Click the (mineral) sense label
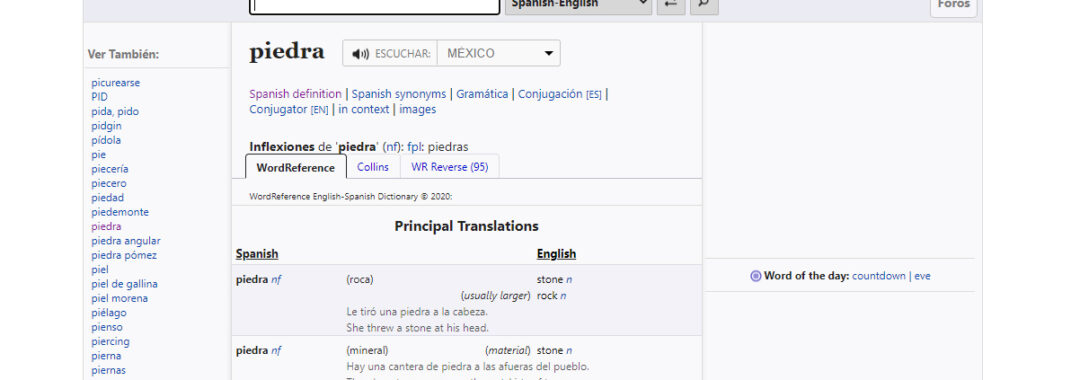Image resolution: width=1080 pixels, height=380 pixels. pyautogui.click(x=367, y=350)
